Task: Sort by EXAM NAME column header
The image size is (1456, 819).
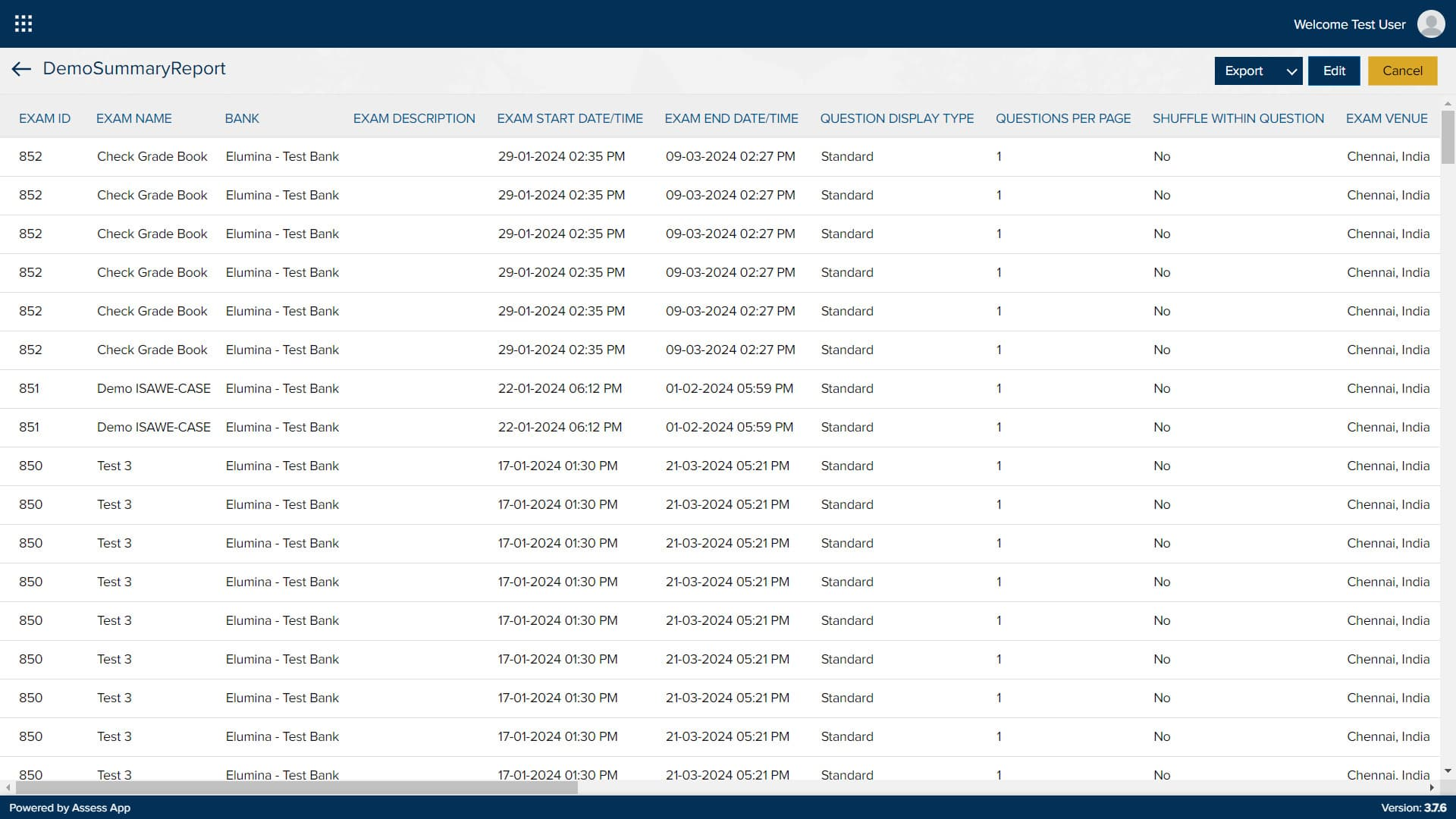Action: pos(134,118)
